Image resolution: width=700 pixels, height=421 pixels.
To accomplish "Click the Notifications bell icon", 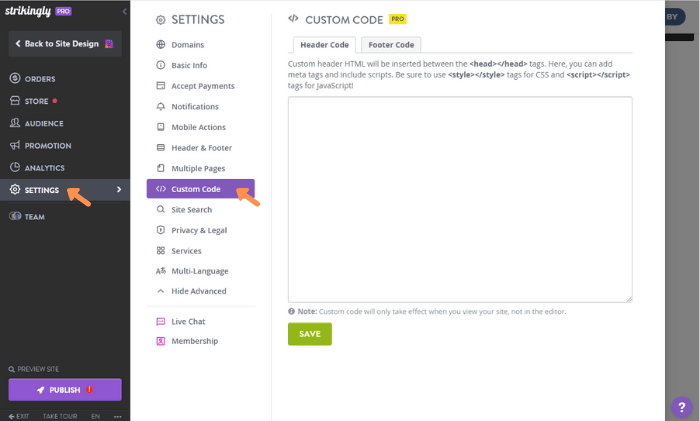I will point(161,106).
